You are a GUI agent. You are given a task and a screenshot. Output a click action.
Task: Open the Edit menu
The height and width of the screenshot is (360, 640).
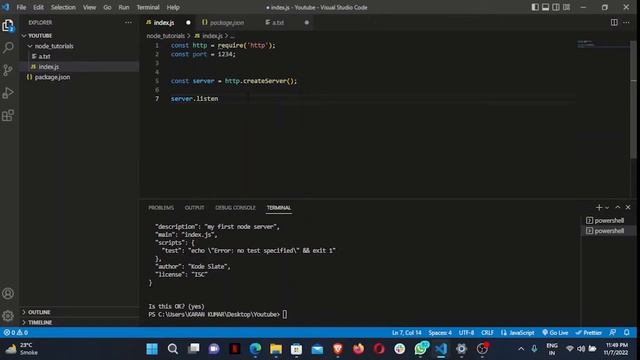click(x=38, y=7)
